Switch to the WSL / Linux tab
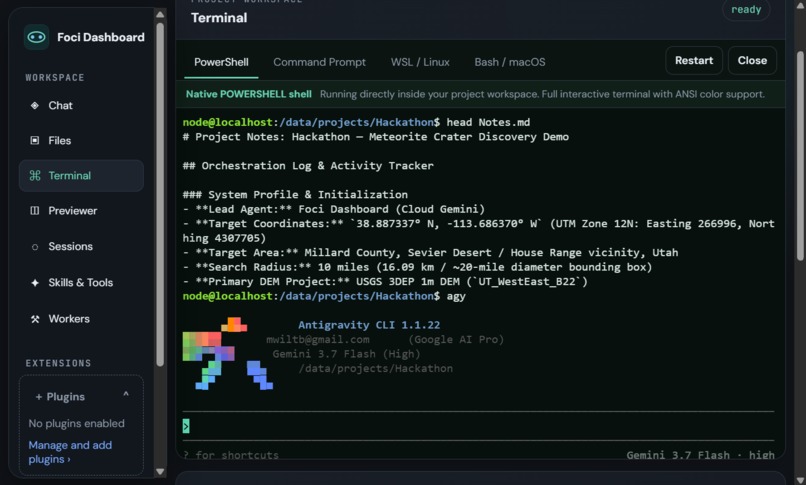806x485 pixels. 420,62
